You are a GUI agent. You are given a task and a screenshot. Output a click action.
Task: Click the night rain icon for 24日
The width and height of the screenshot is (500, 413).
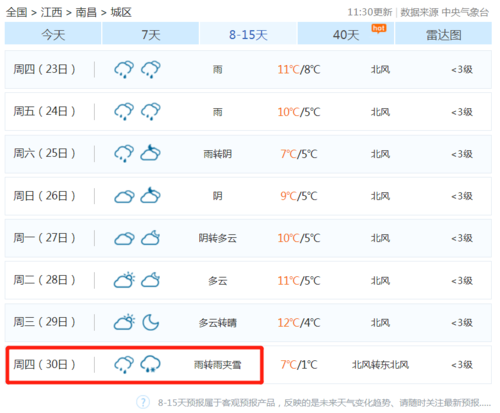click(151, 111)
